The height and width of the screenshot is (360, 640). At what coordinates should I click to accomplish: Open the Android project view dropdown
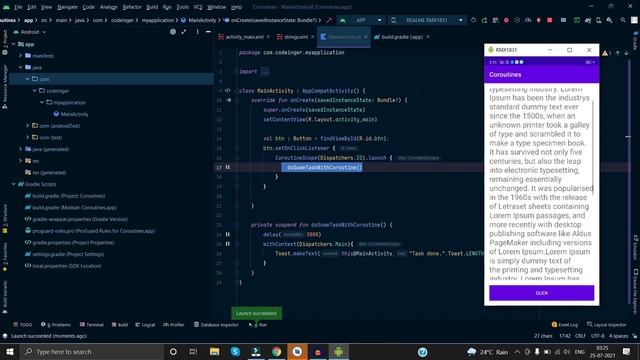30,32
